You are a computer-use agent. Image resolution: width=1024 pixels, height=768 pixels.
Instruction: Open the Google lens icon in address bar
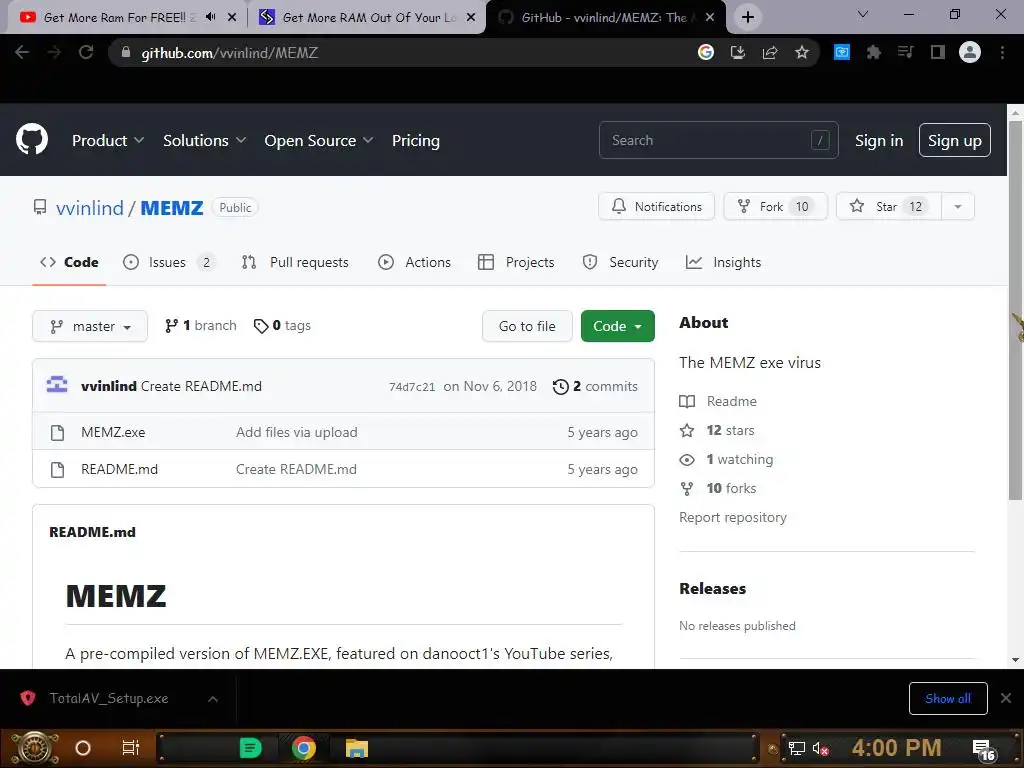pos(706,52)
